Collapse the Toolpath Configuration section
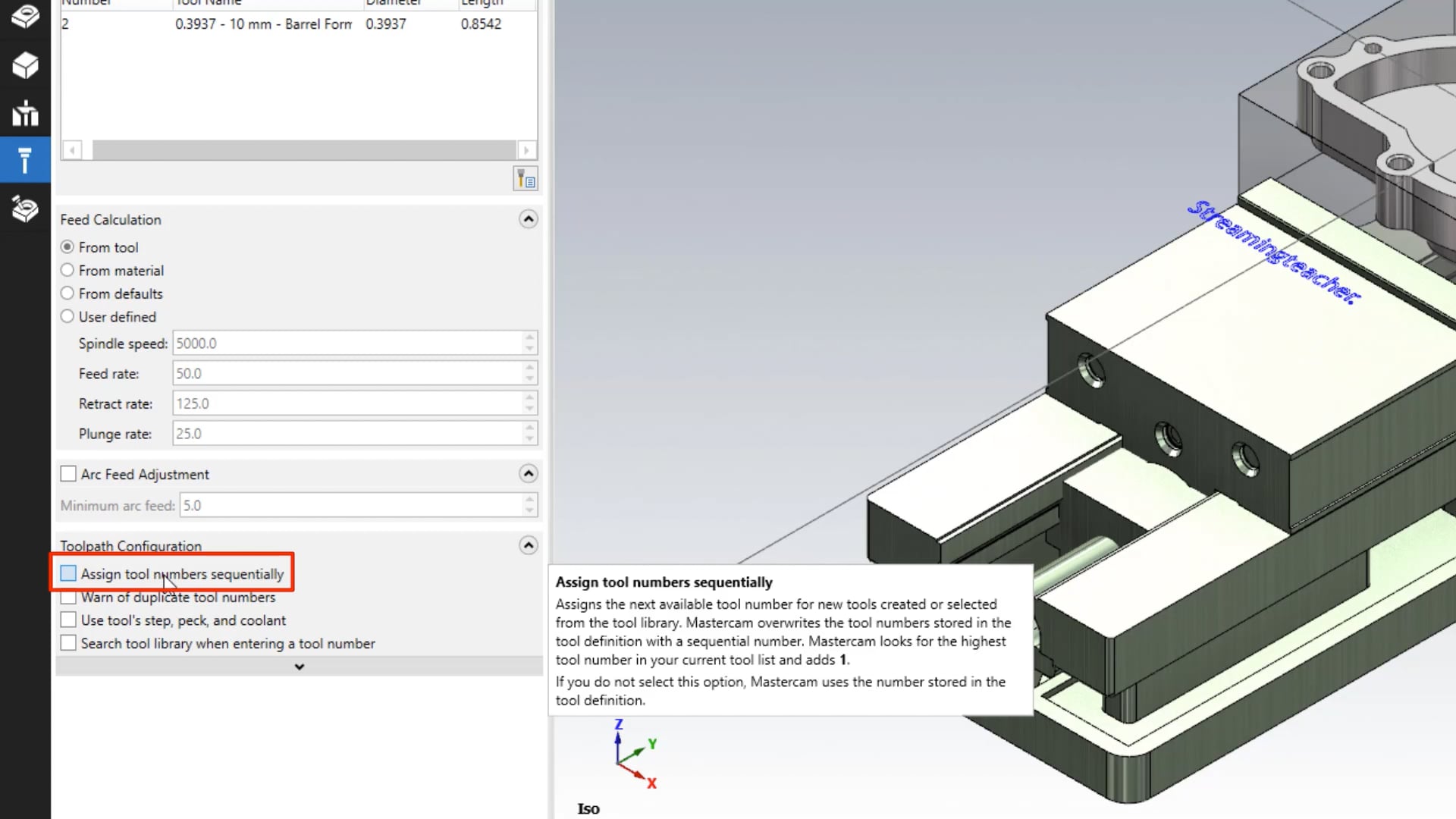This screenshot has height=819, width=1456. [x=528, y=546]
